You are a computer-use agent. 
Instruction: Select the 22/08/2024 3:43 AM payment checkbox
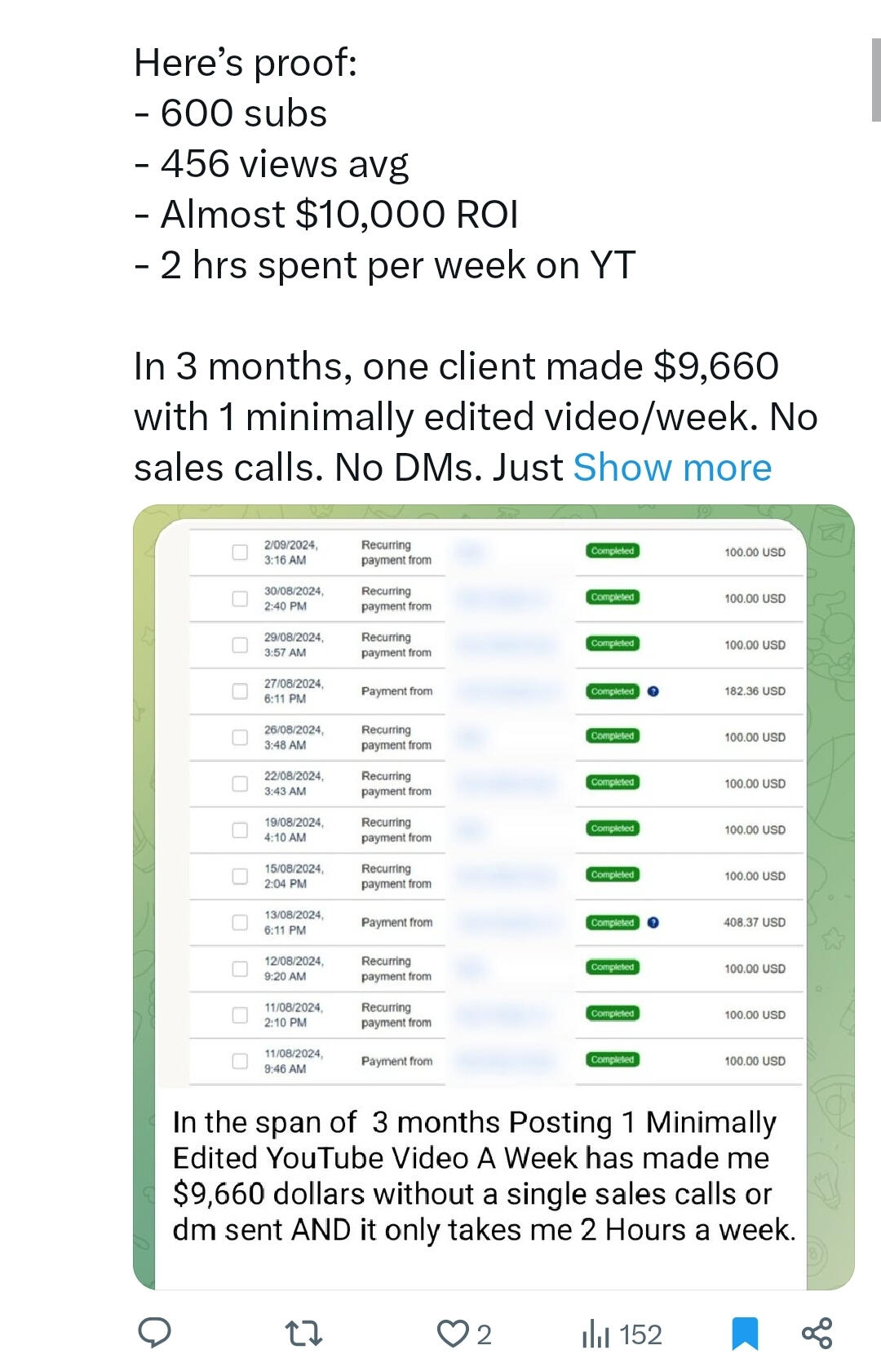tap(240, 784)
